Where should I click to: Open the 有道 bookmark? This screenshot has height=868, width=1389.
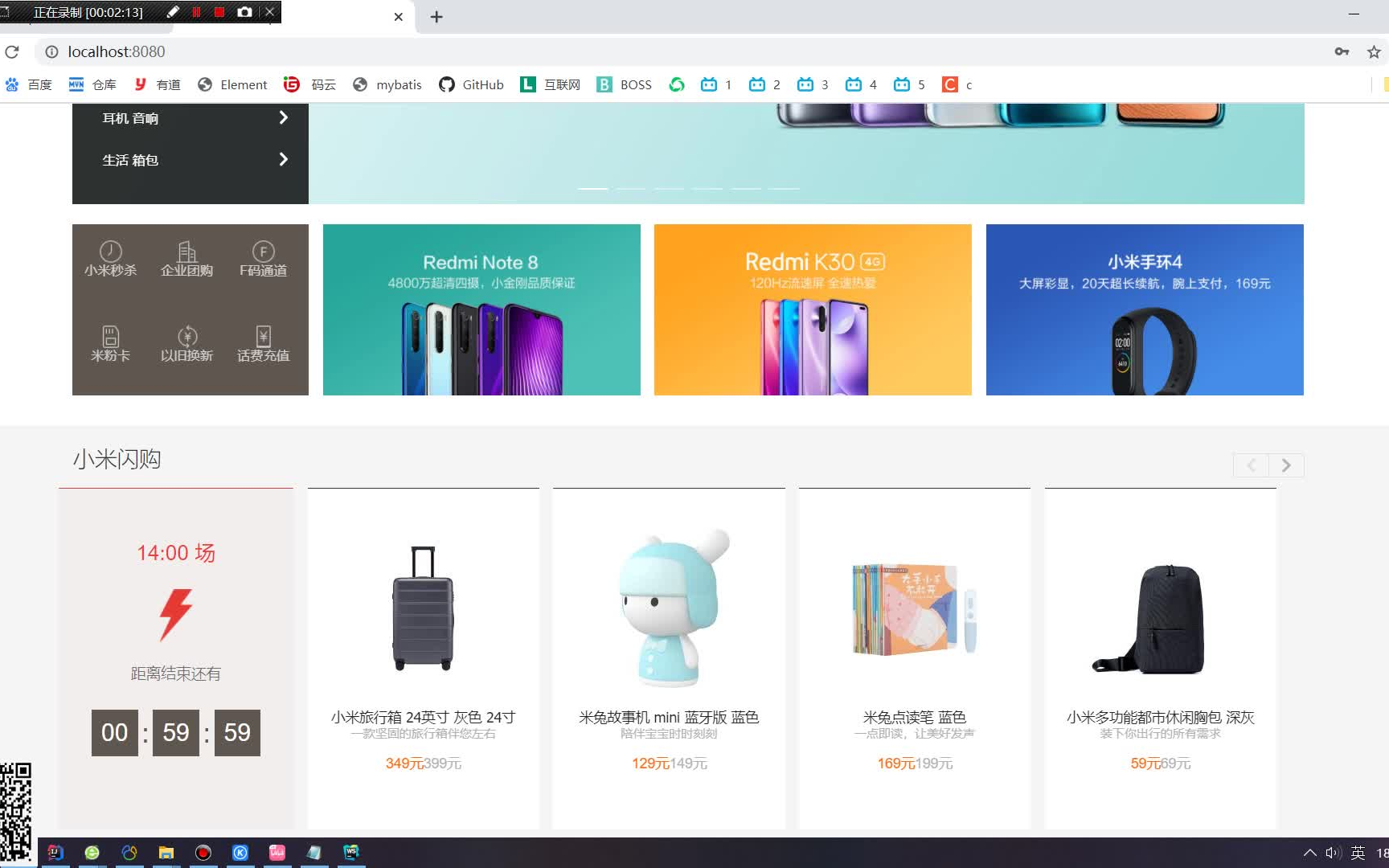click(x=157, y=84)
